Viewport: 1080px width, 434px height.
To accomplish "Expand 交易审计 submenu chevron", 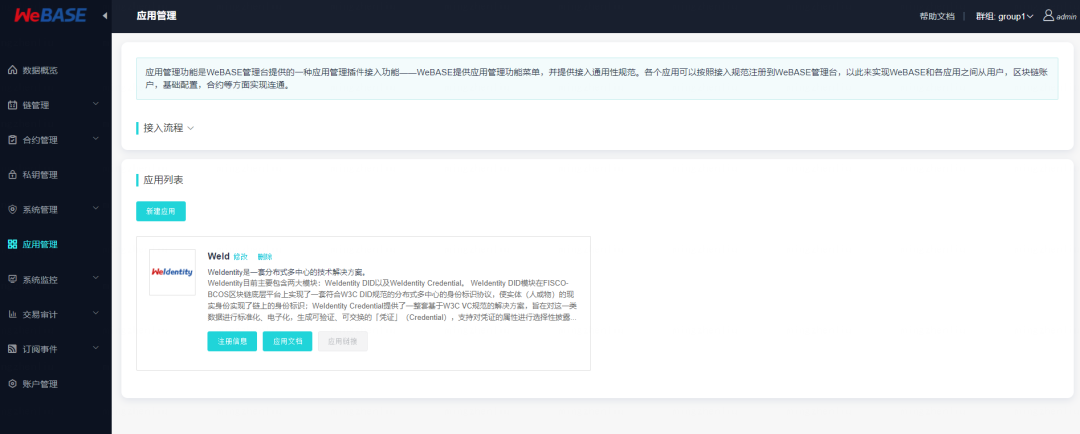I will click(x=96, y=313).
